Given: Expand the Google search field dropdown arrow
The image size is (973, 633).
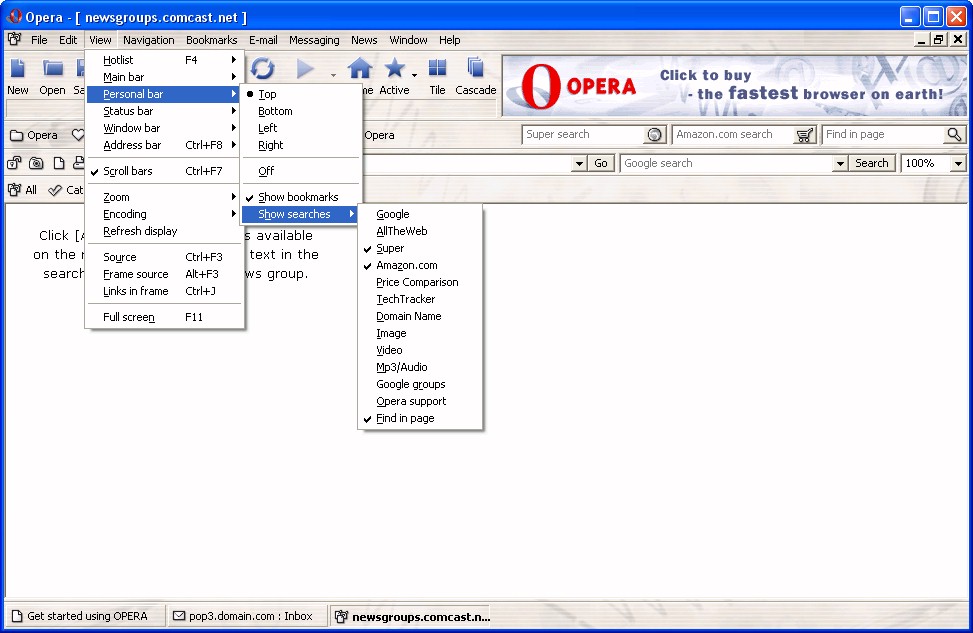Looking at the screenshot, I should coord(839,163).
